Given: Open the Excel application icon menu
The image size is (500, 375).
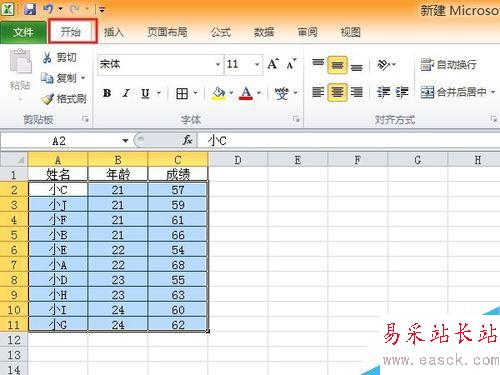Looking at the screenshot, I should point(7,9).
